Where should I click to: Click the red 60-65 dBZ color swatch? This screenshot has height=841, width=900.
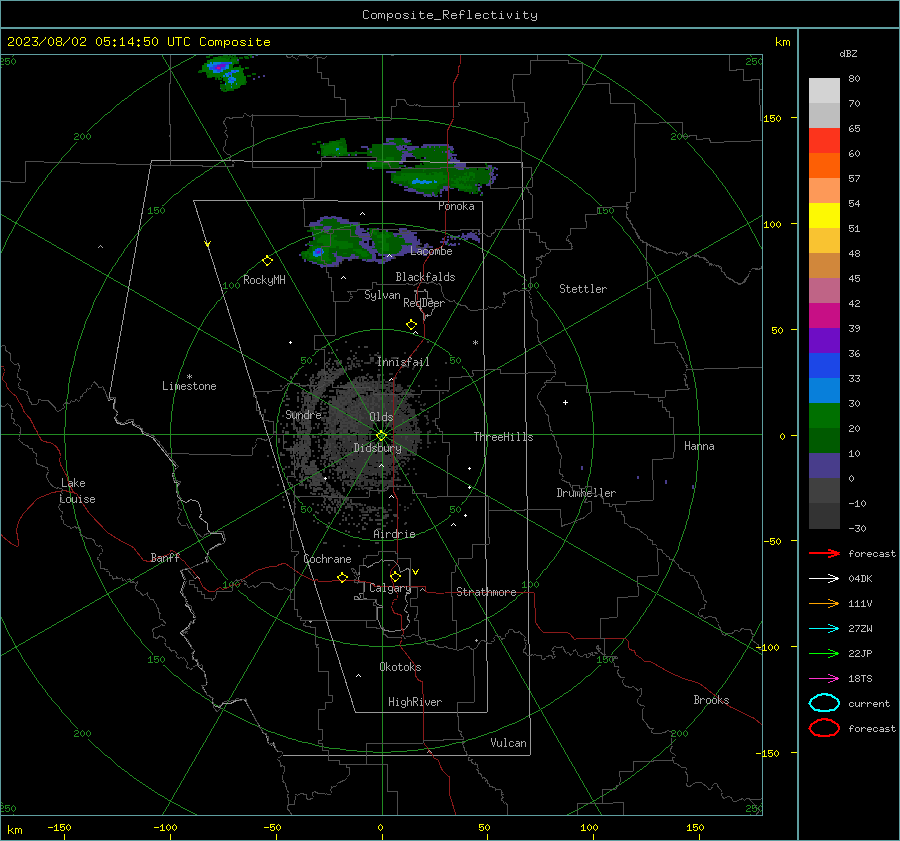[x=824, y=140]
